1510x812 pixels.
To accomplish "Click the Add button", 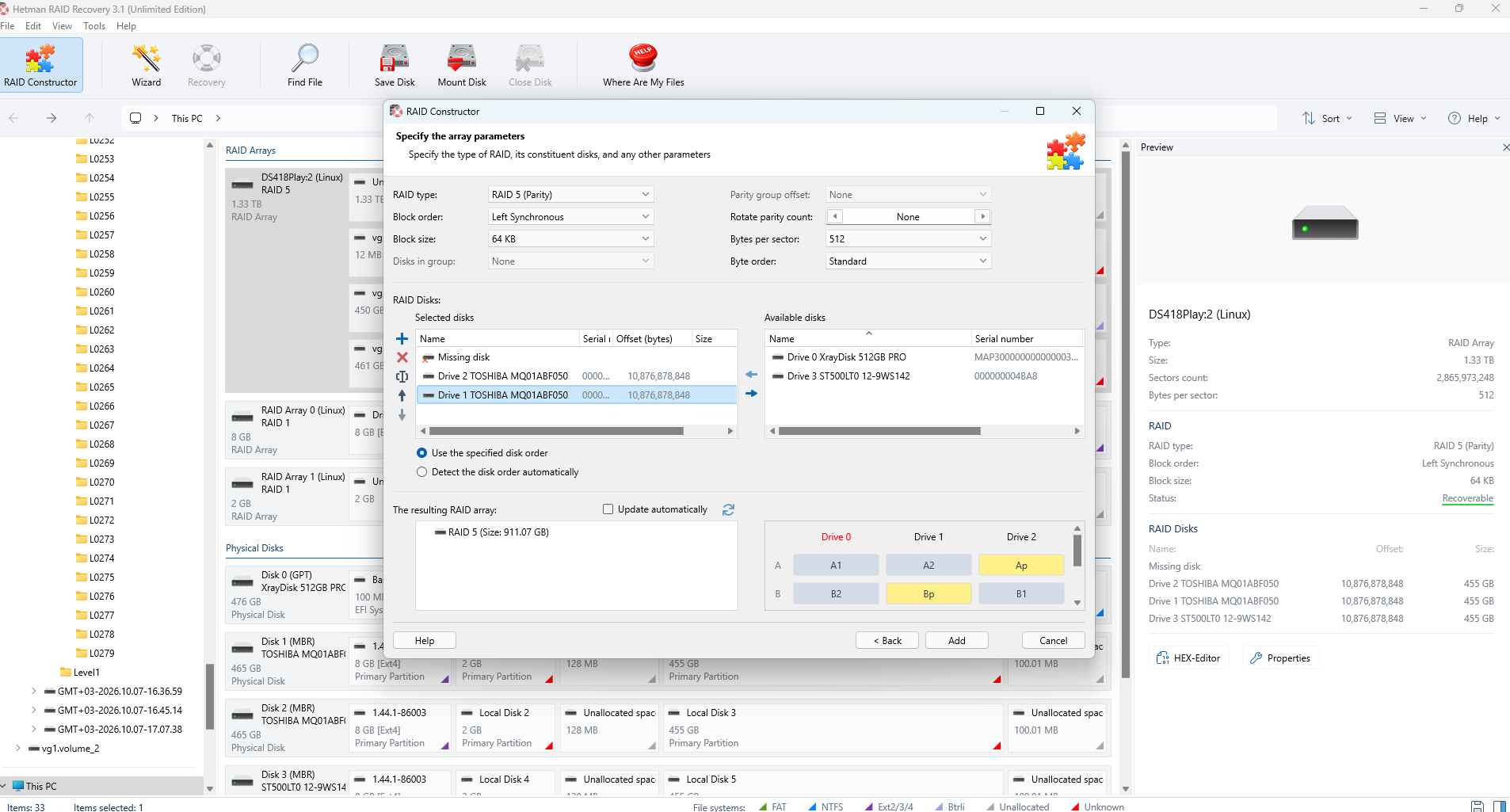I will point(957,640).
